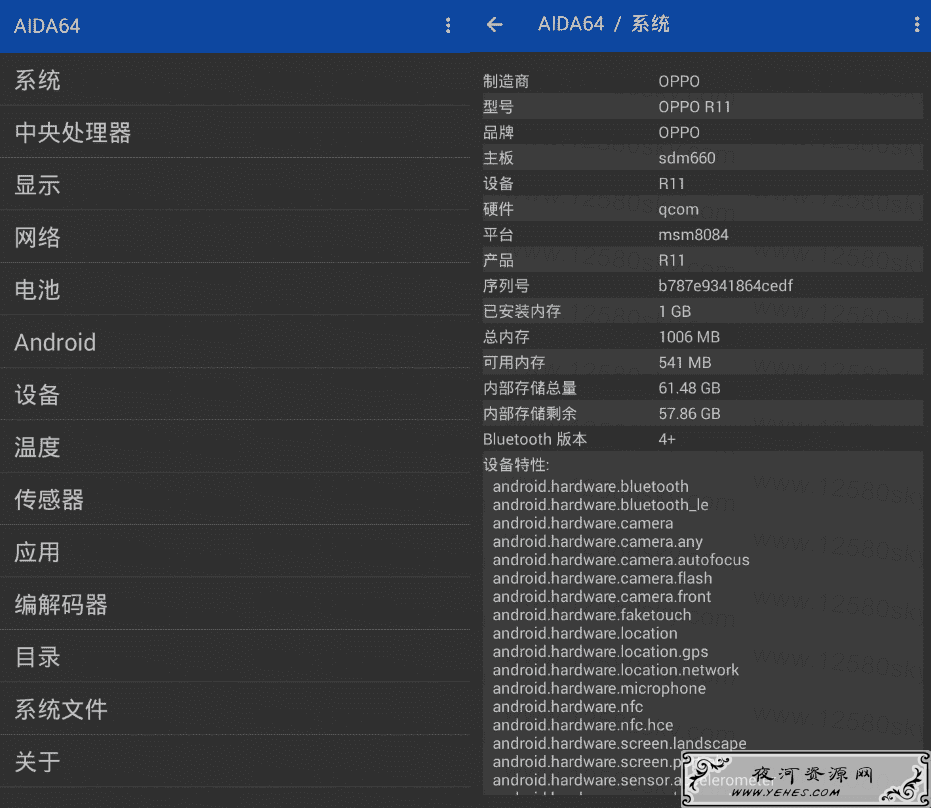Screen dimensions: 931x808
Task: Click the 序列号 value b787e9341864cedf
Action: pos(725,286)
